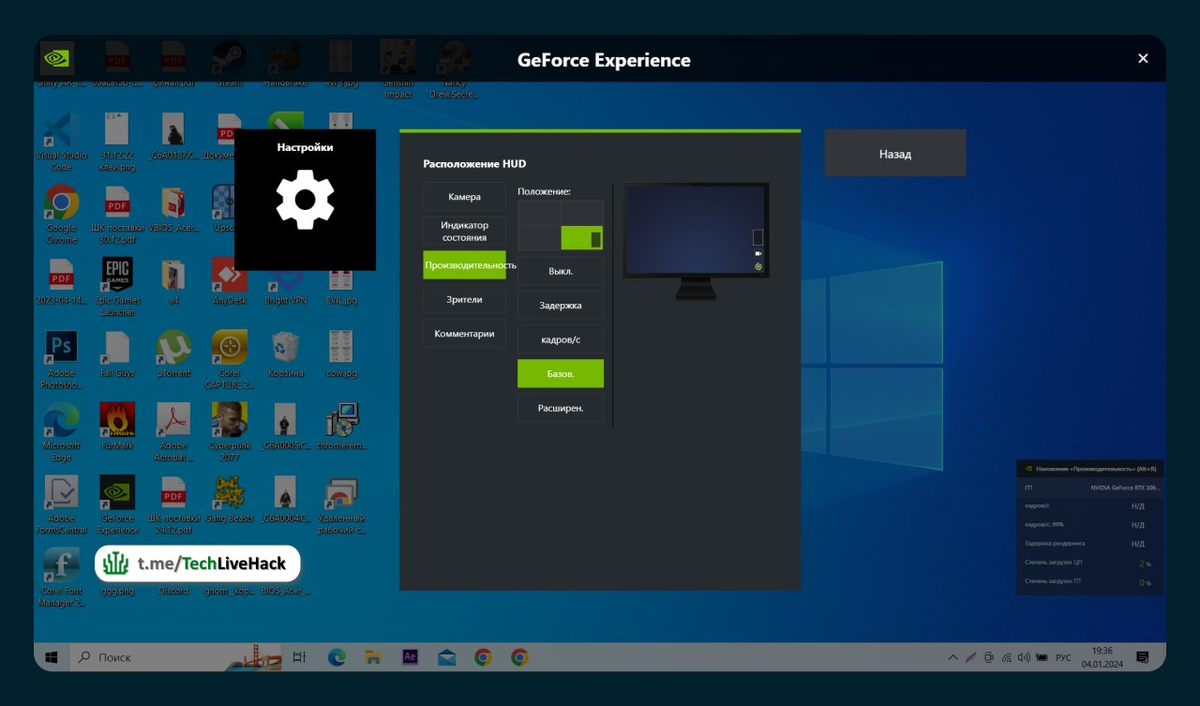
Task: Place the HUD in the top-right quadrant
Action: click(582, 213)
